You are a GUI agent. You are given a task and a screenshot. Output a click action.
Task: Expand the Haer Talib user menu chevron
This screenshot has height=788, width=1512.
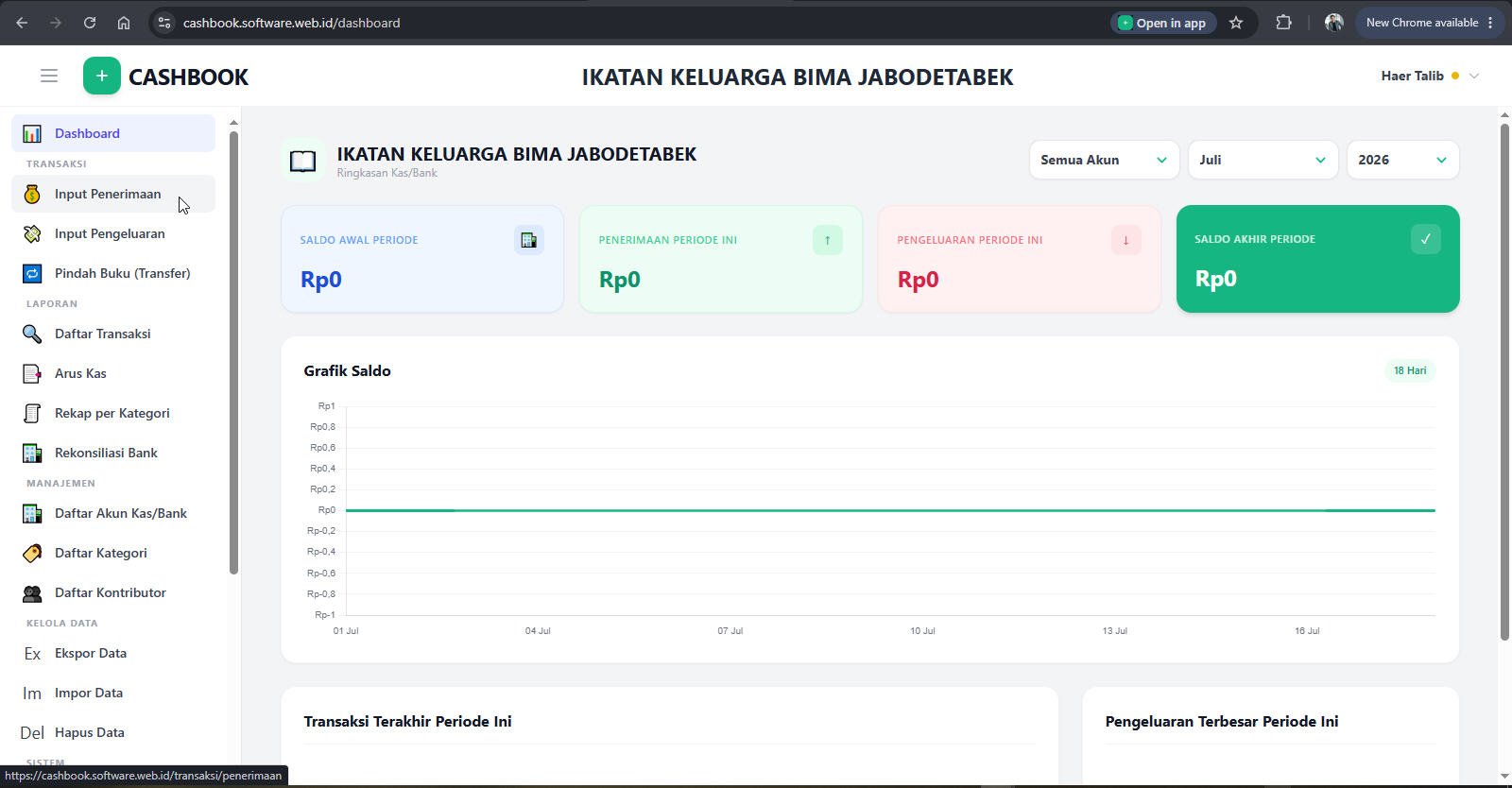pos(1474,76)
